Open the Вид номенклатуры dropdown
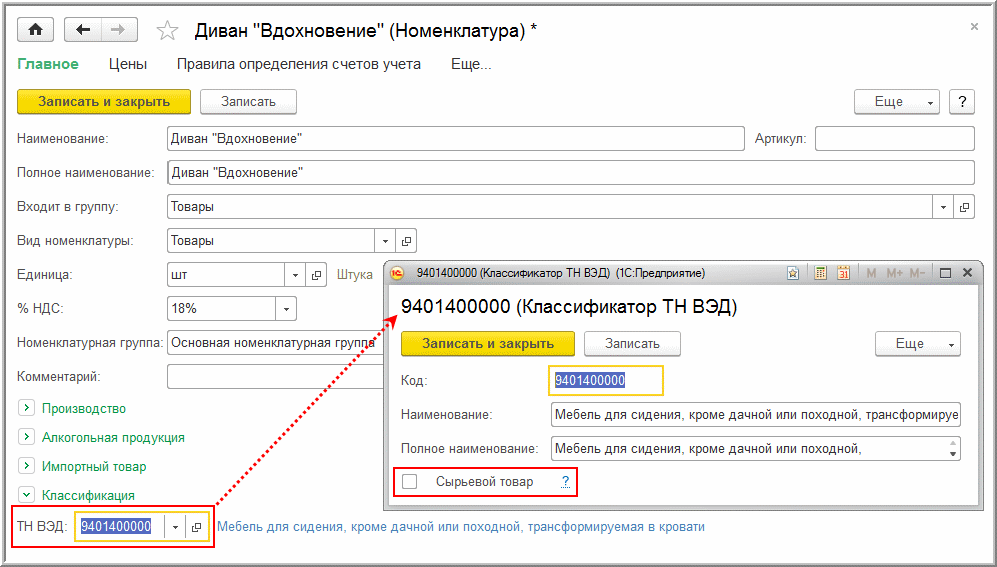 [x=385, y=241]
